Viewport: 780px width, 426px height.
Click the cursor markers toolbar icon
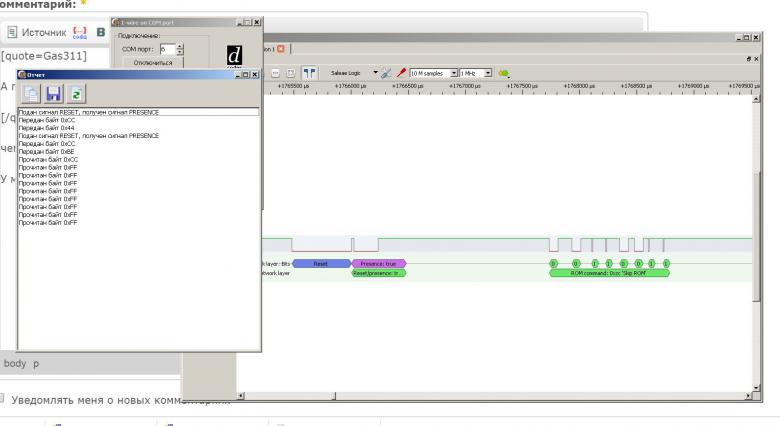(x=309, y=73)
